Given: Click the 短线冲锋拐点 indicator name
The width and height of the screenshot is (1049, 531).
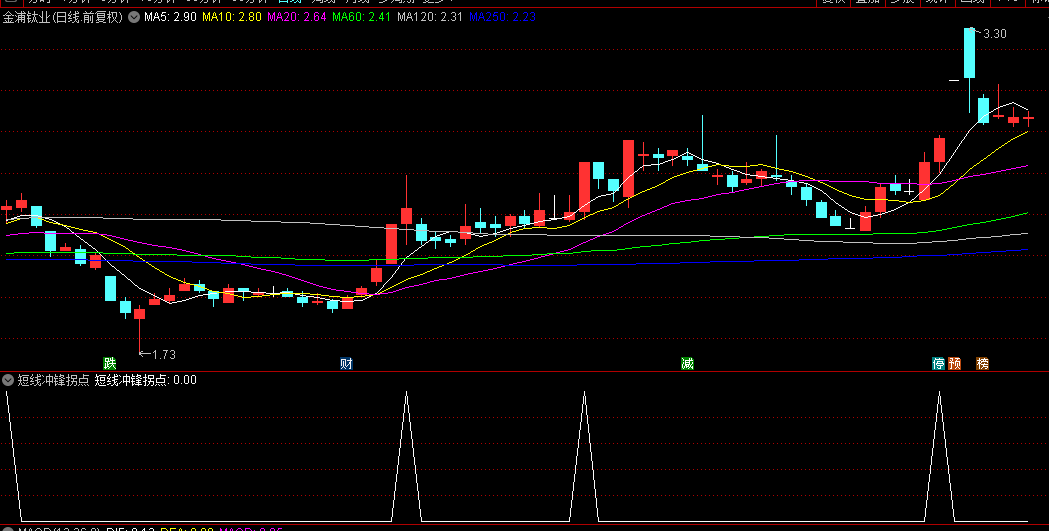Looking at the screenshot, I should [54, 381].
